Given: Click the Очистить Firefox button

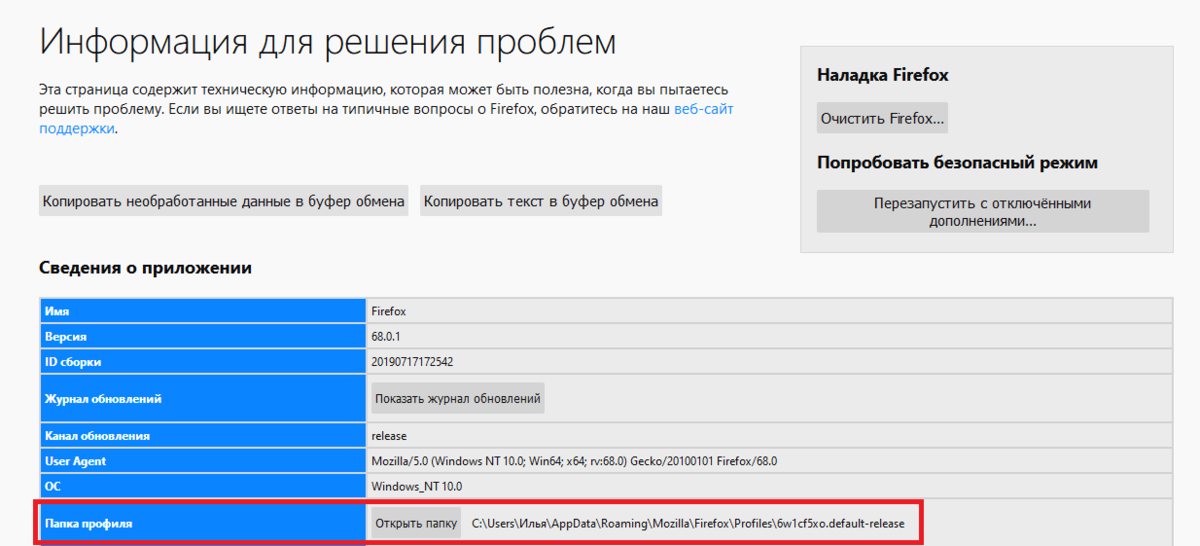Looking at the screenshot, I should point(882,118).
